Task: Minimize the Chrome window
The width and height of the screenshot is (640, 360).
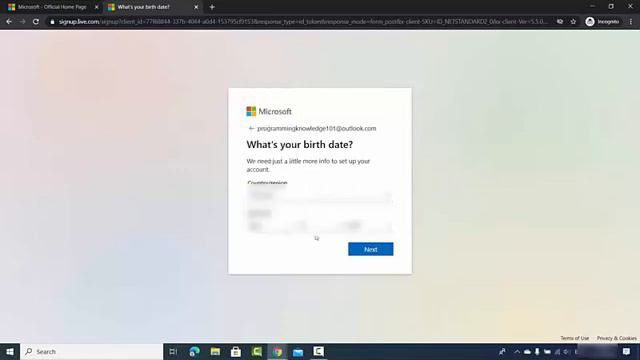Action: pos(592,7)
